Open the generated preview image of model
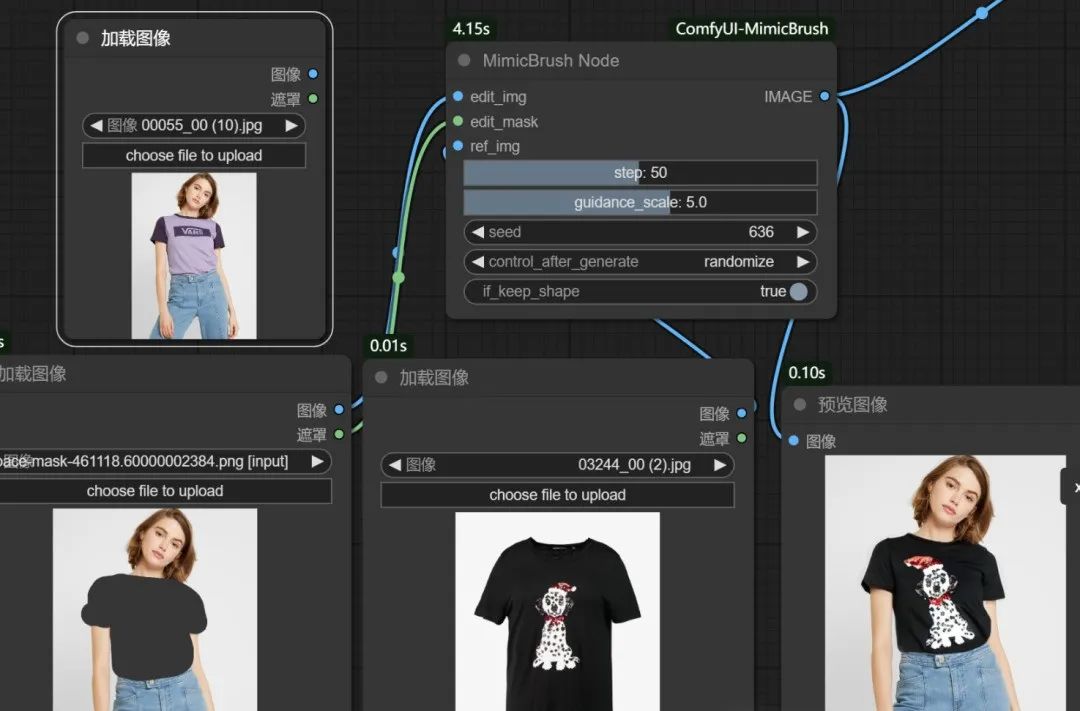The width and height of the screenshot is (1080, 711). [x=945, y=583]
